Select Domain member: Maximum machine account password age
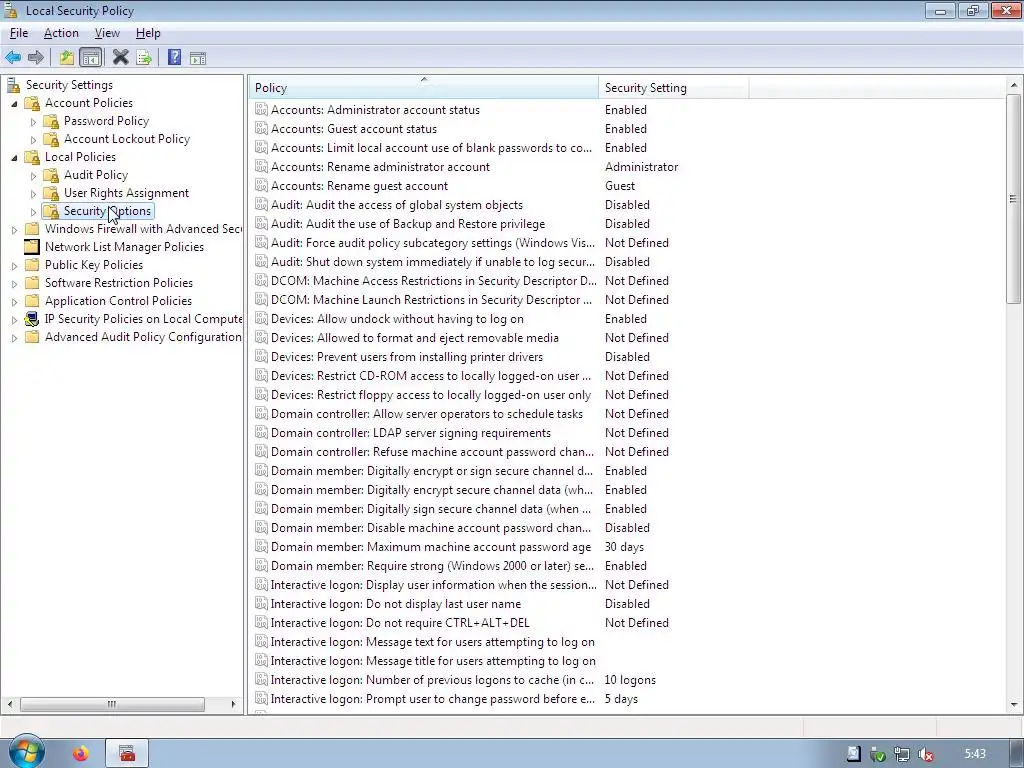 pyautogui.click(x=430, y=547)
